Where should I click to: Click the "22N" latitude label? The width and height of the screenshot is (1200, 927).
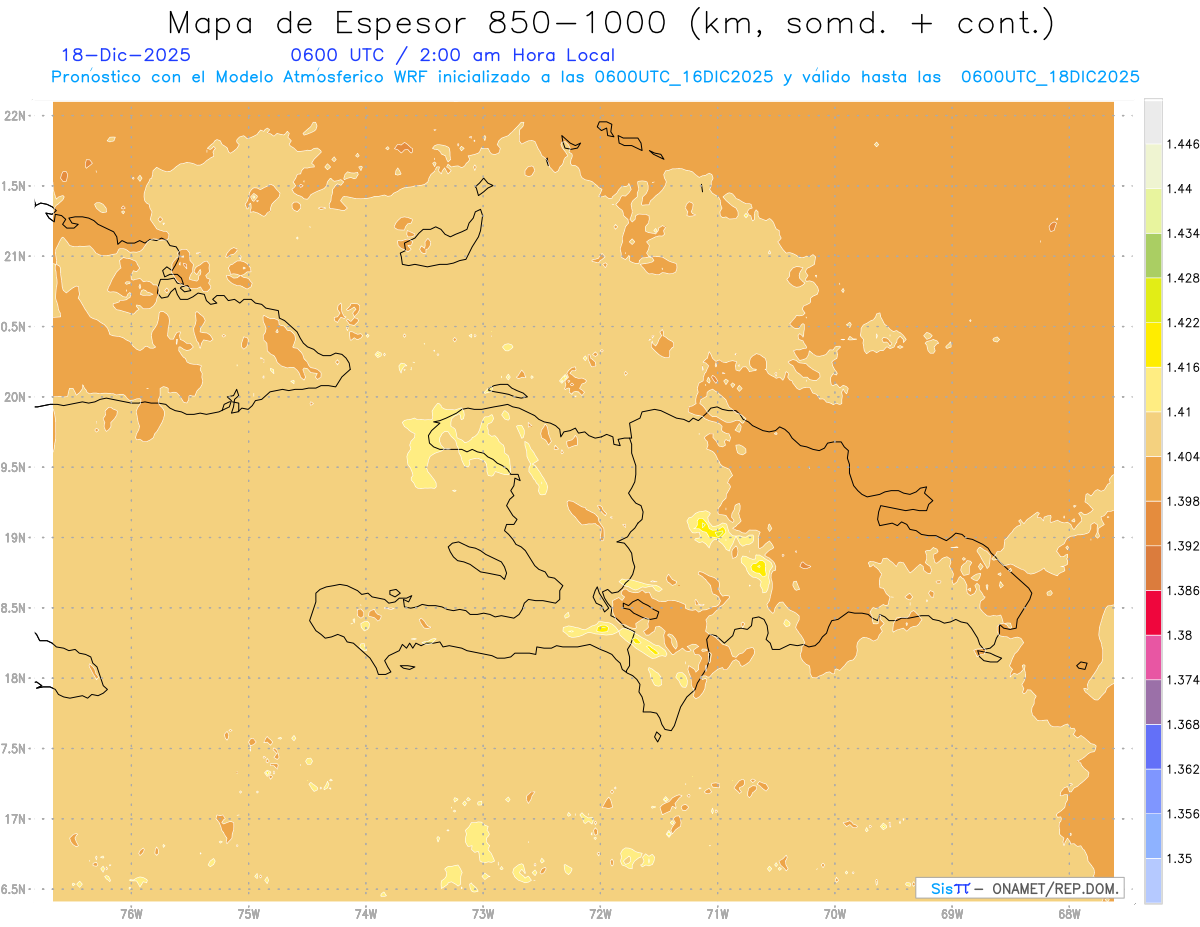pyautogui.click(x=17, y=116)
